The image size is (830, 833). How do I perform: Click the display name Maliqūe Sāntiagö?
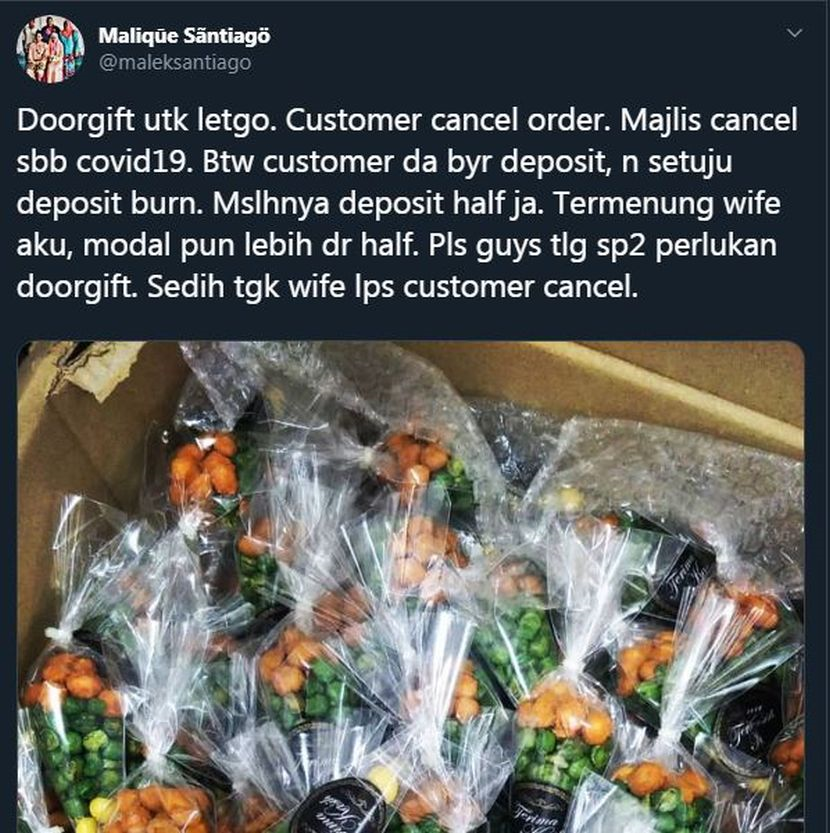pyautogui.click(x=184, y=36)
